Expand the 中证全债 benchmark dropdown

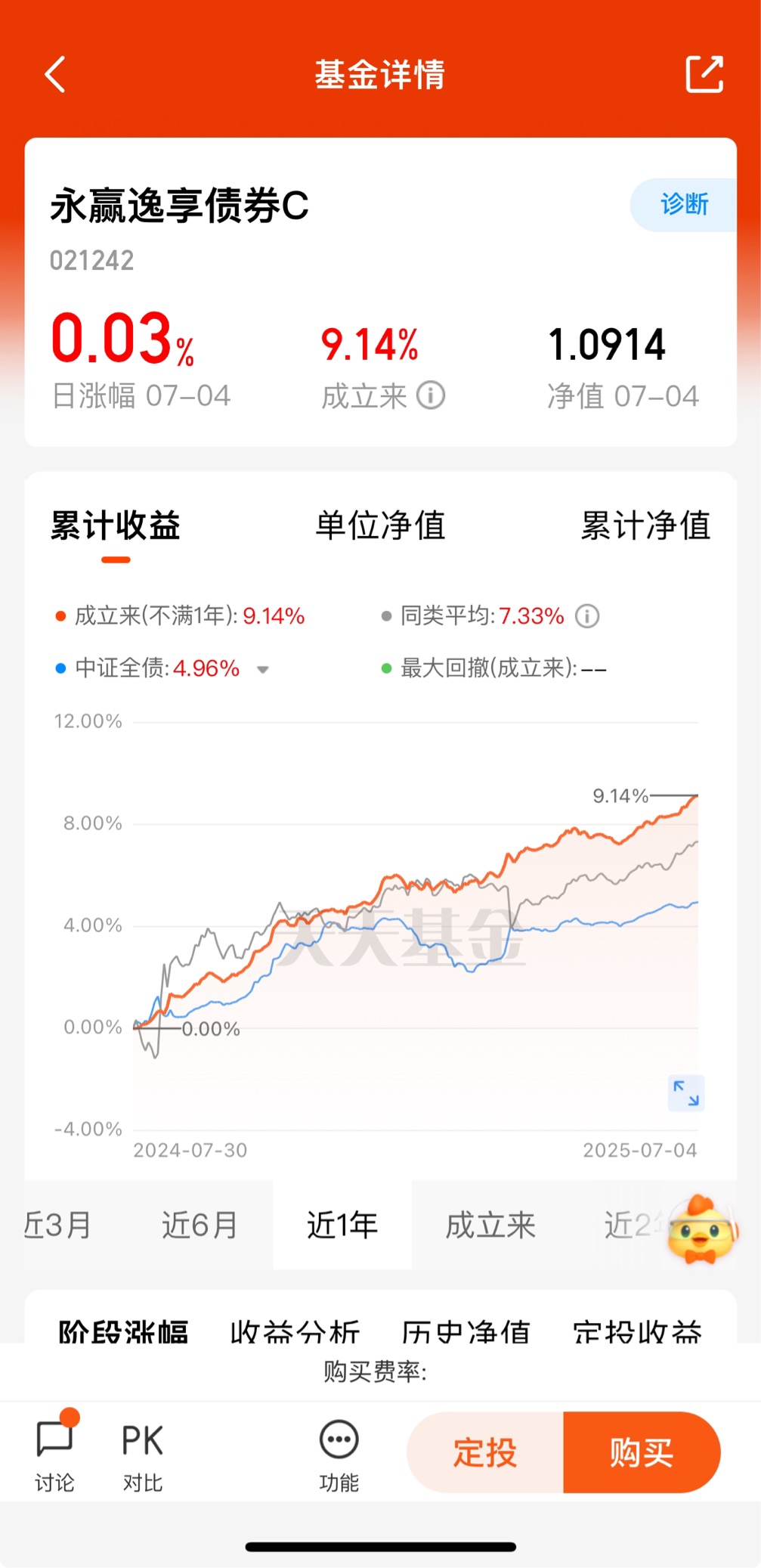click(x=263, y=669)
